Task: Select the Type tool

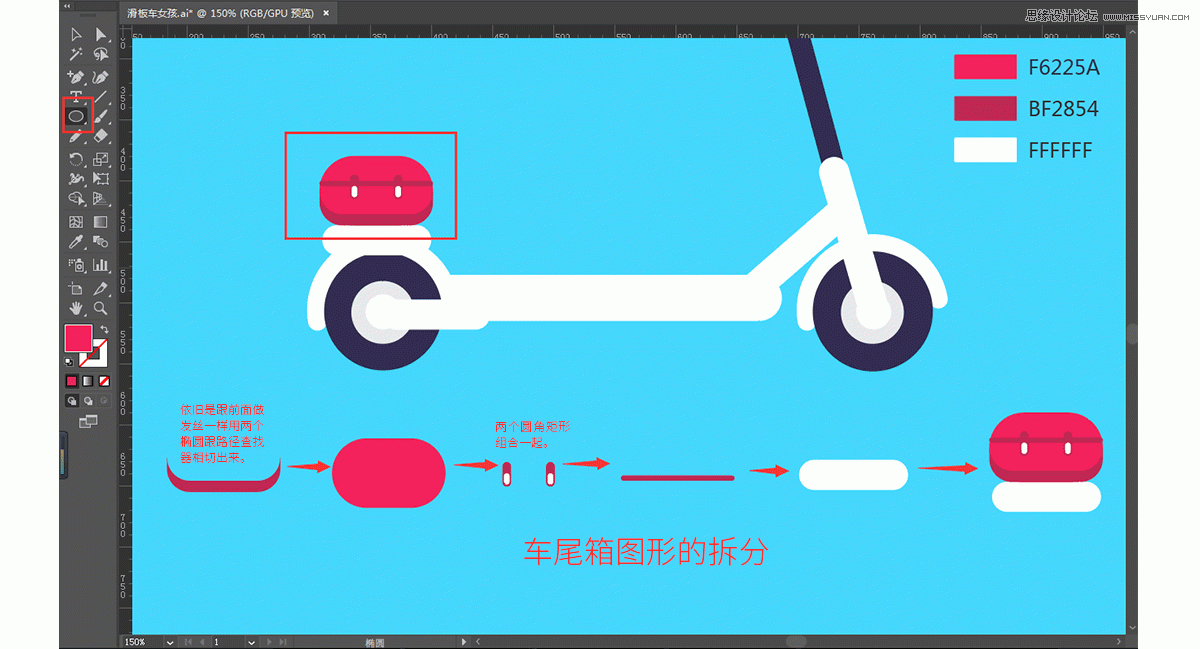Action: [76, 96]
